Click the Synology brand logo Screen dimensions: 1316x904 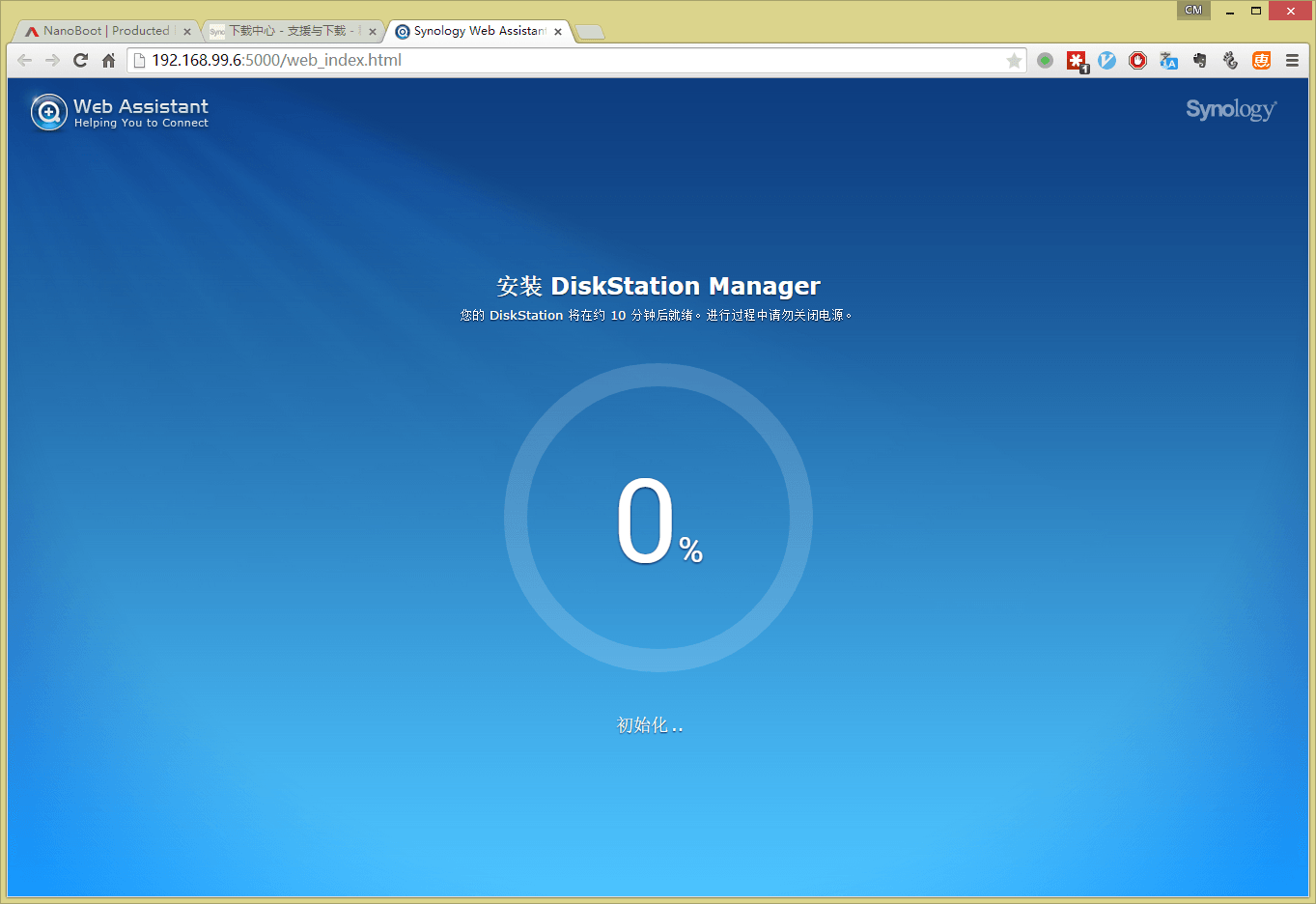click(1230, 110)
